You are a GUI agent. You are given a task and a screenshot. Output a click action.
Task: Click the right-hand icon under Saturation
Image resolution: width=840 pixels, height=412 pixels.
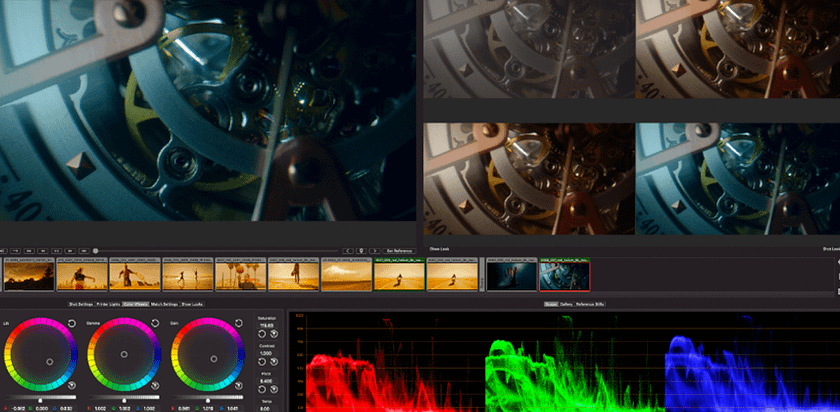[x=274, y=334]
